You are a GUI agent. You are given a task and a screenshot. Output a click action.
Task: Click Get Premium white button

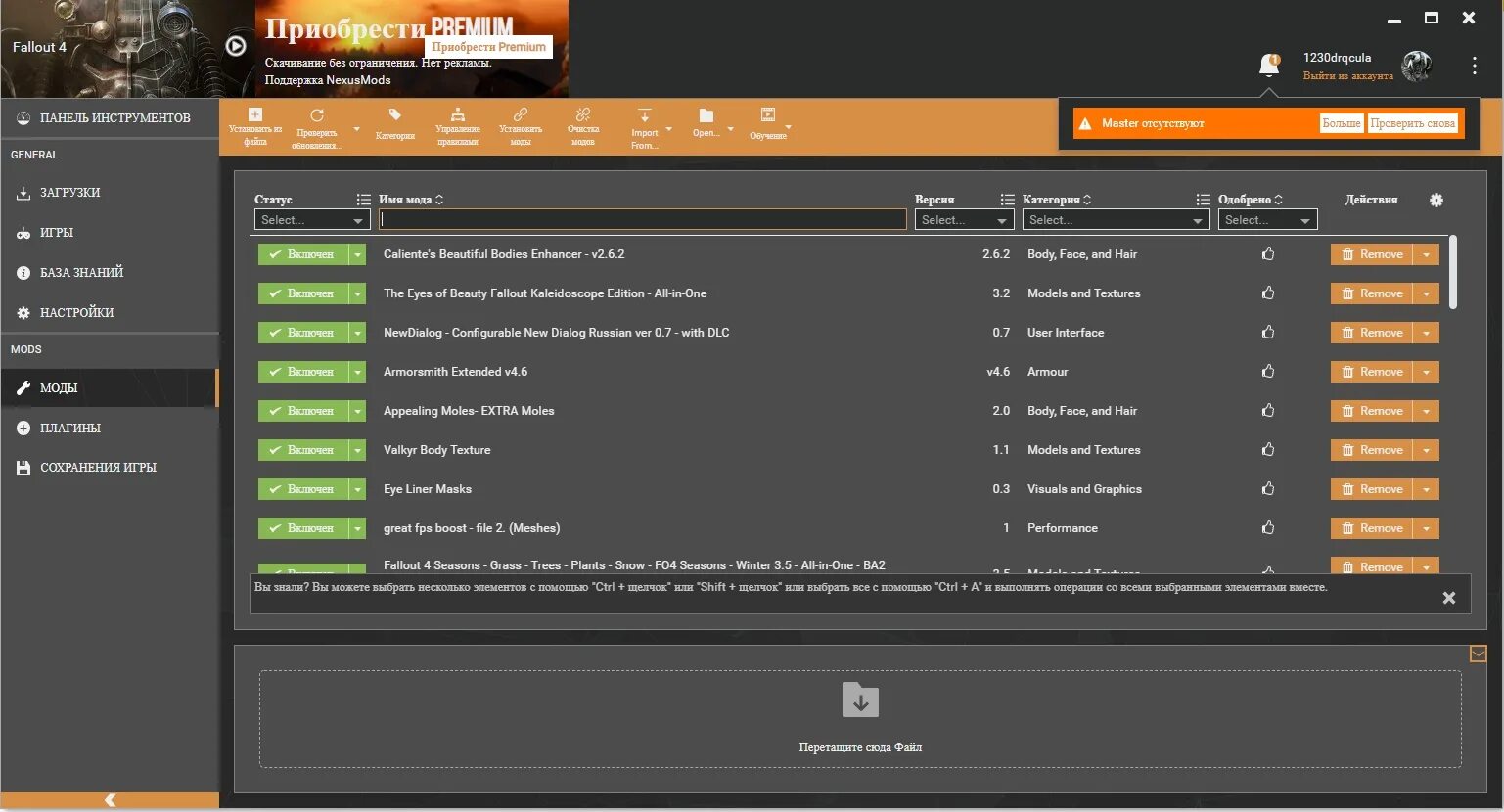[489, 47]
